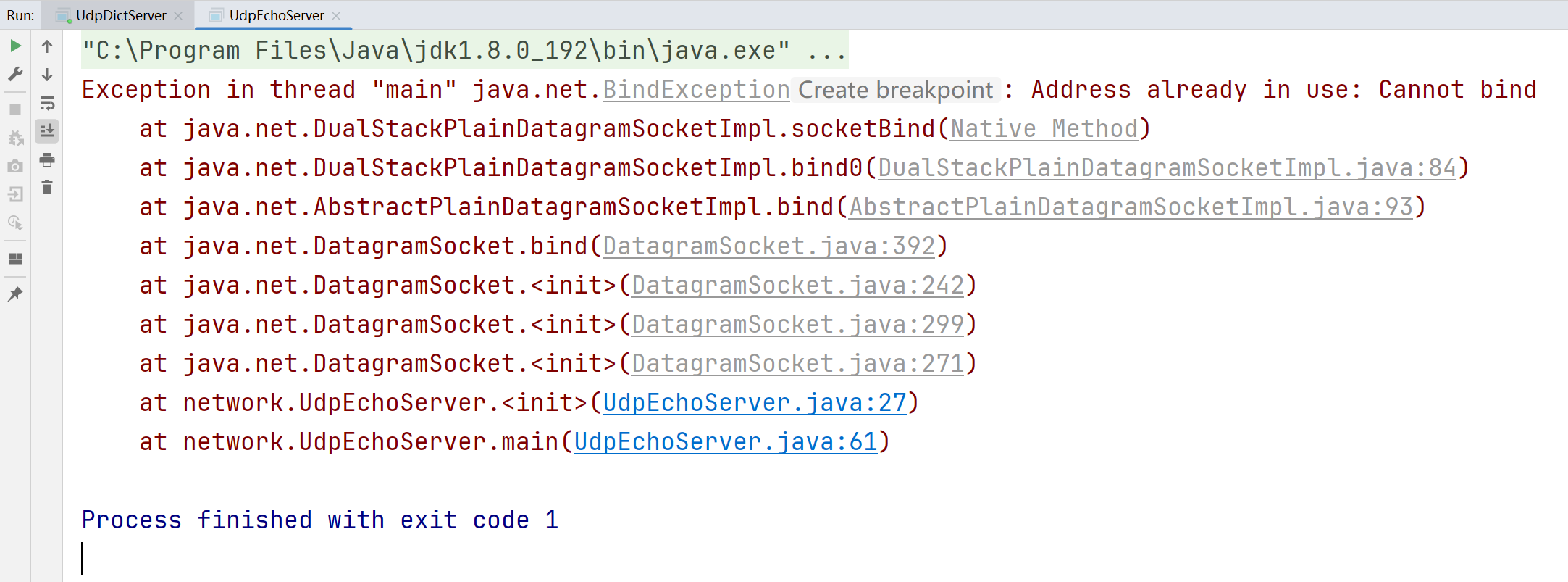Screen dimensions: 1568x582
Task: Open AbstractPlainDatagramSocketImpl.java:93 link
Action: (1131, 207)
